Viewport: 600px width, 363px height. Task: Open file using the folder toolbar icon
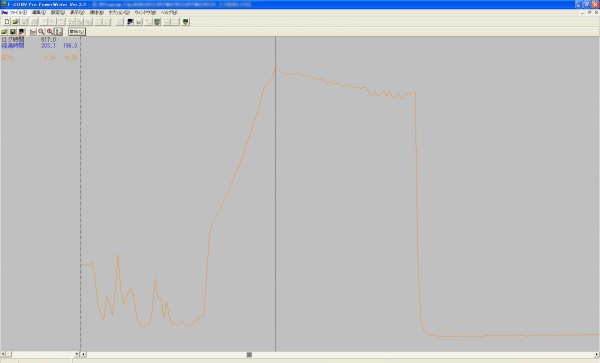click(16, 22)
